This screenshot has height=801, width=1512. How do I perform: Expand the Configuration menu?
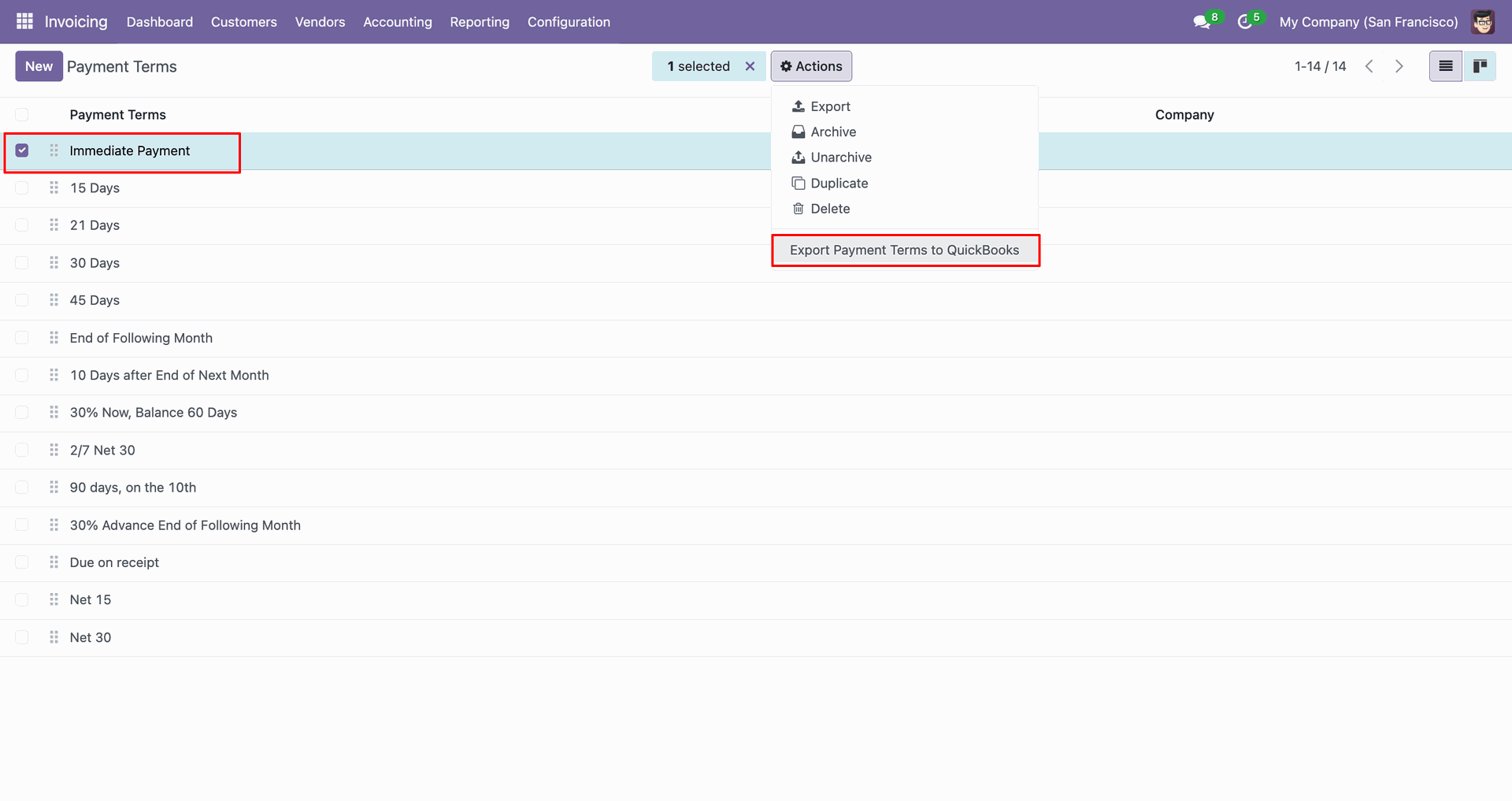point(569,22)
